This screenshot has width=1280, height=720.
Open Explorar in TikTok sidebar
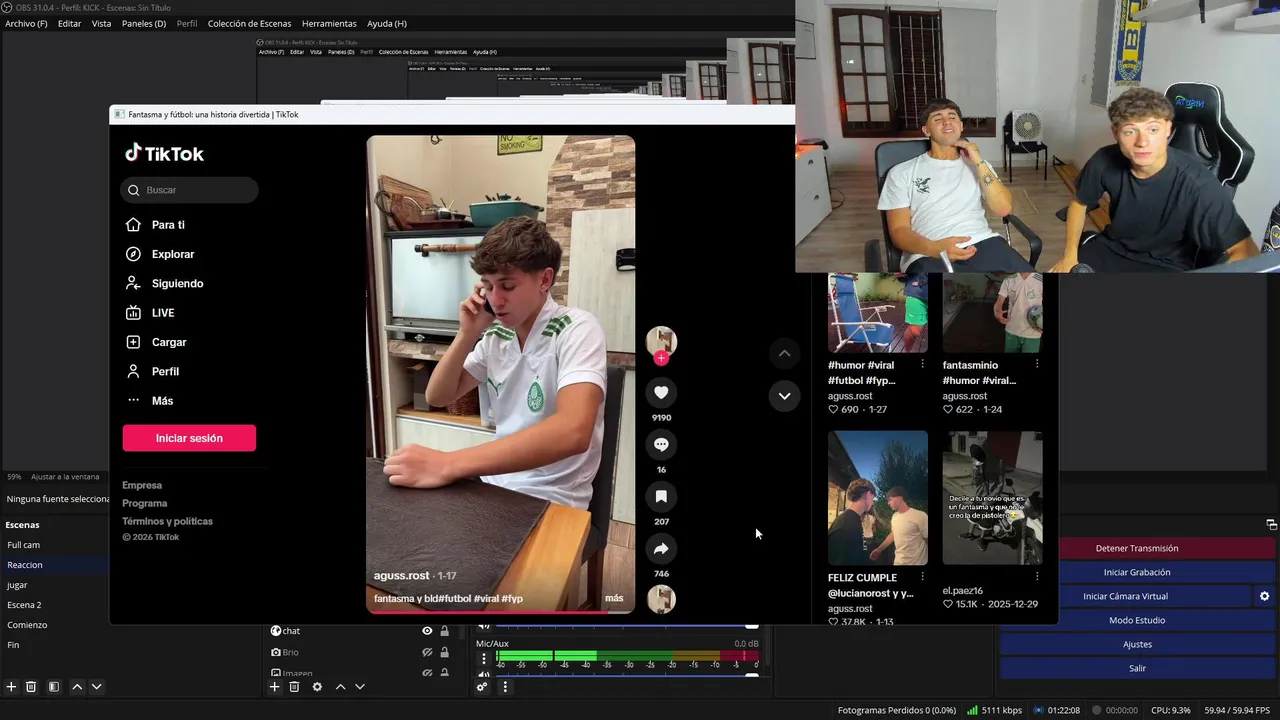coord(160,254)
